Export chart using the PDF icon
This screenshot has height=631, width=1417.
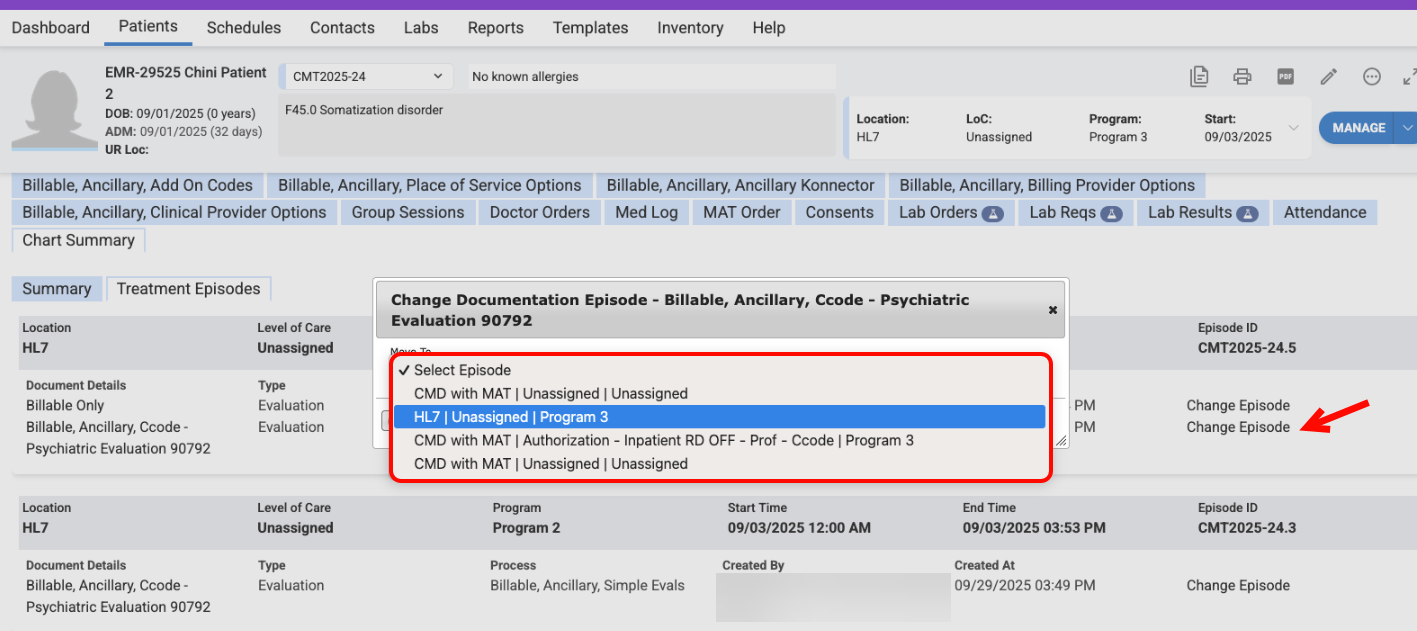pos(1285,77)
